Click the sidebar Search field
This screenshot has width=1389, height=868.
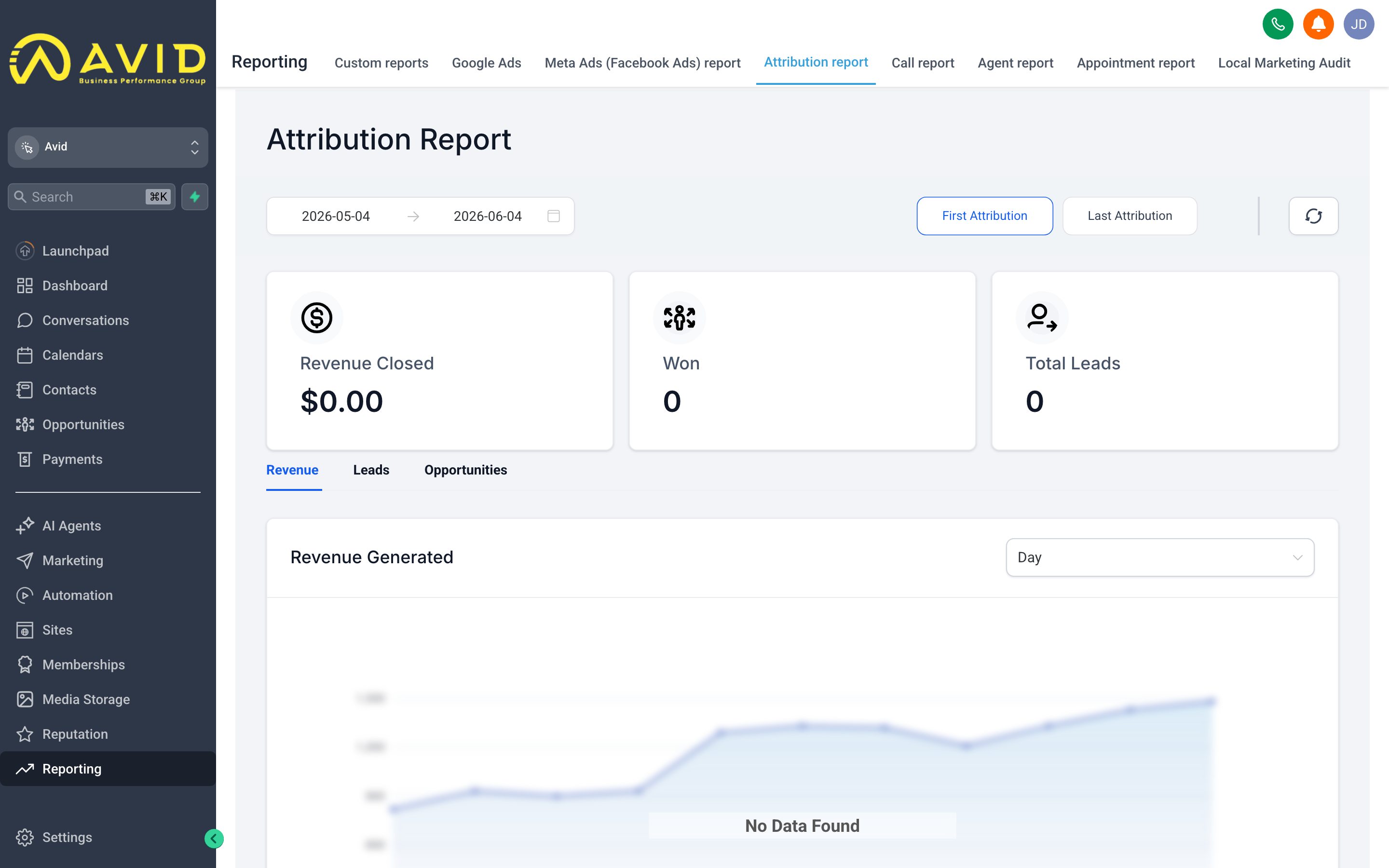(x=91, y=197)
